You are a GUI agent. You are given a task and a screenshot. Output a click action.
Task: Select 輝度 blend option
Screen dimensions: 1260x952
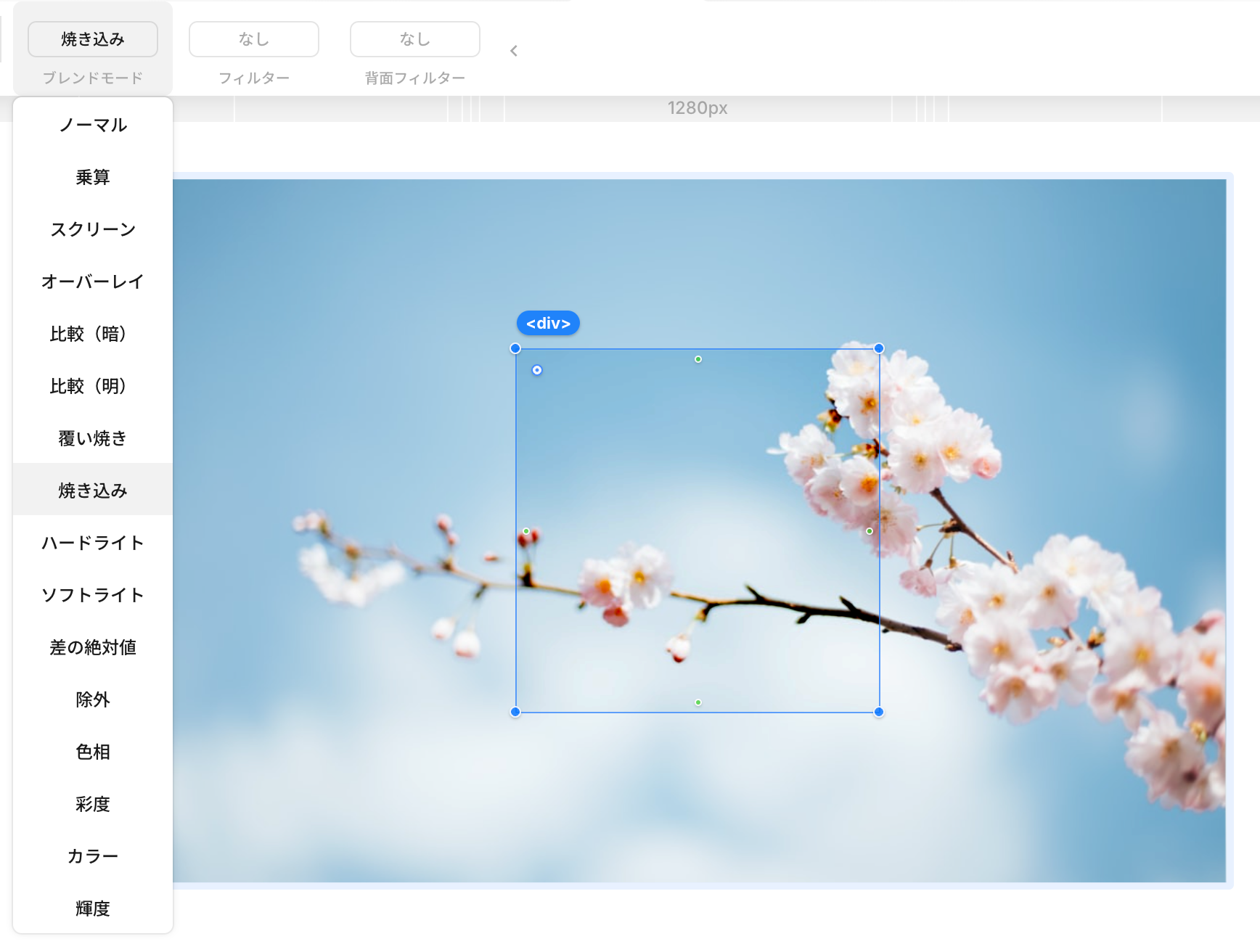point(93,909)
